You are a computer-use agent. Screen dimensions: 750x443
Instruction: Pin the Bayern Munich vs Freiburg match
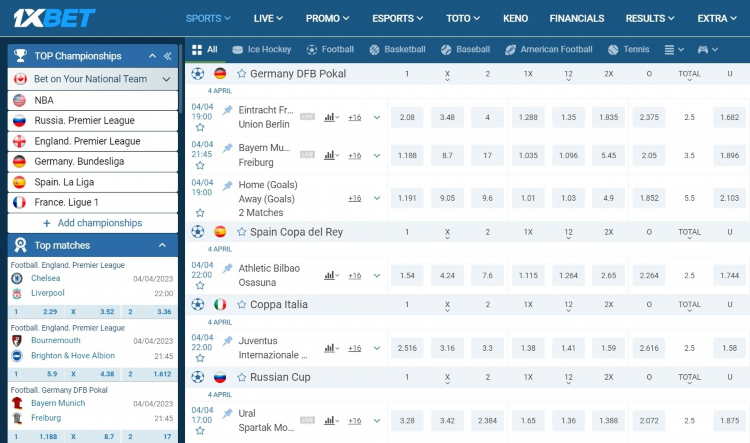pos(228,148)
